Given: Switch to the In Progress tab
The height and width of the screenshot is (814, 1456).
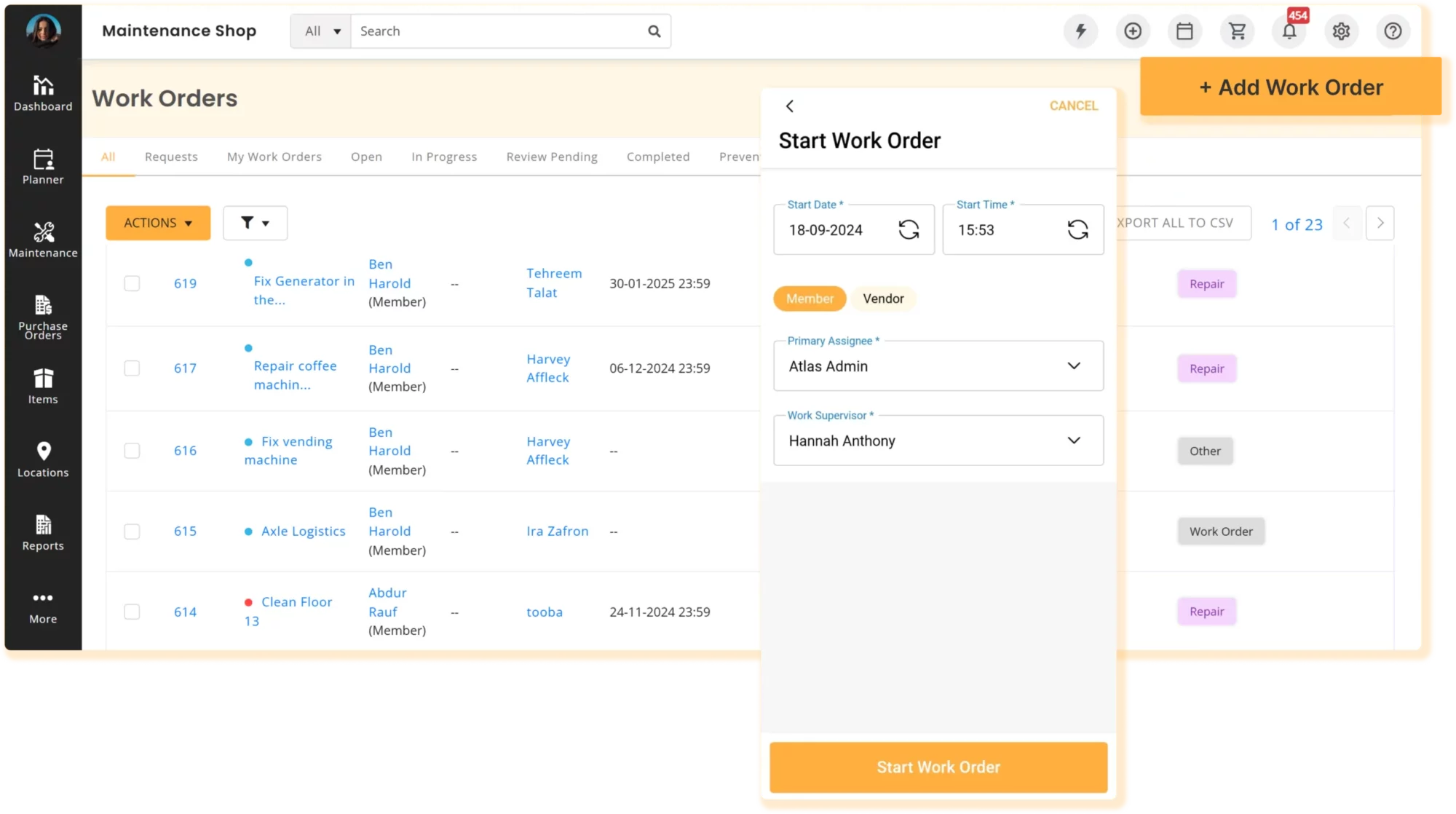Looking at the screenshot, I should coord(444,157).
